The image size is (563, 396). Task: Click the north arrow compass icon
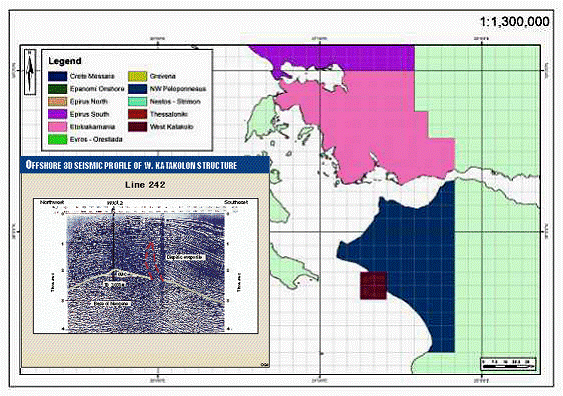pyautogui.click(x=30, y=72)
